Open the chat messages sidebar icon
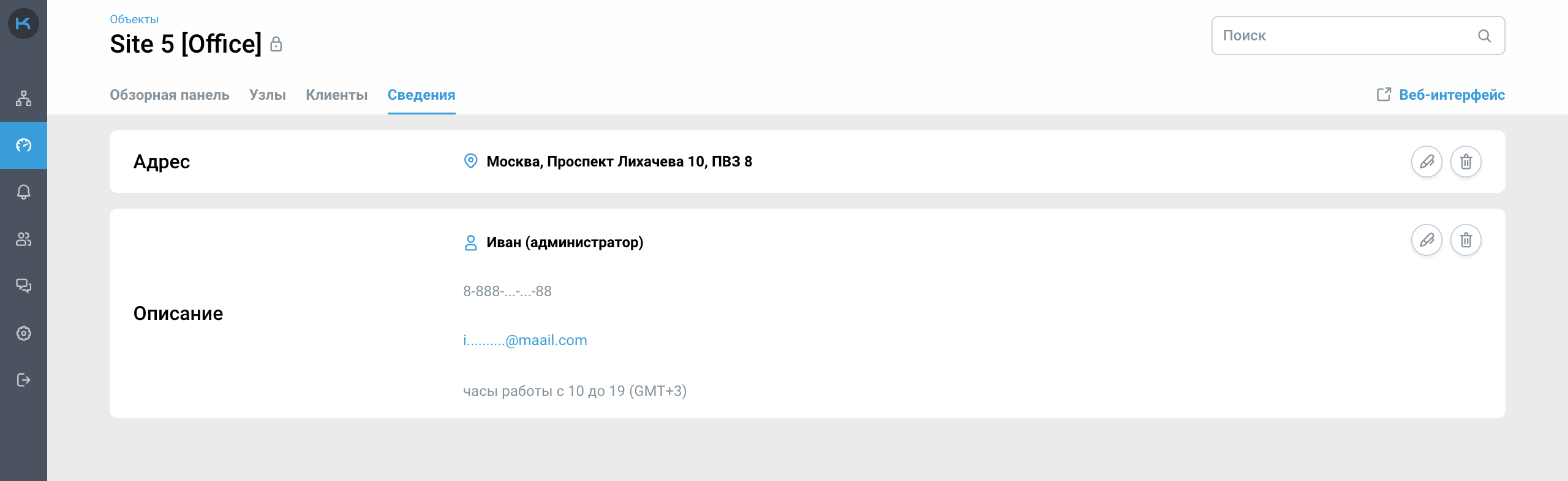 23,286
